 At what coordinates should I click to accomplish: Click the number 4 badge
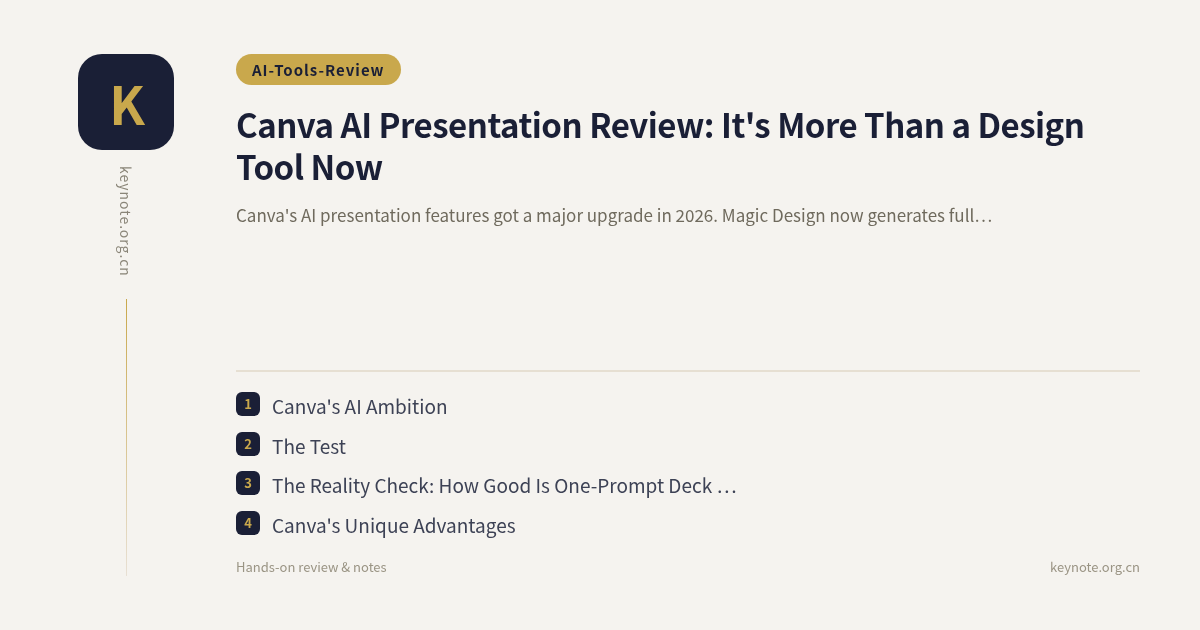[x=248, y=523]
